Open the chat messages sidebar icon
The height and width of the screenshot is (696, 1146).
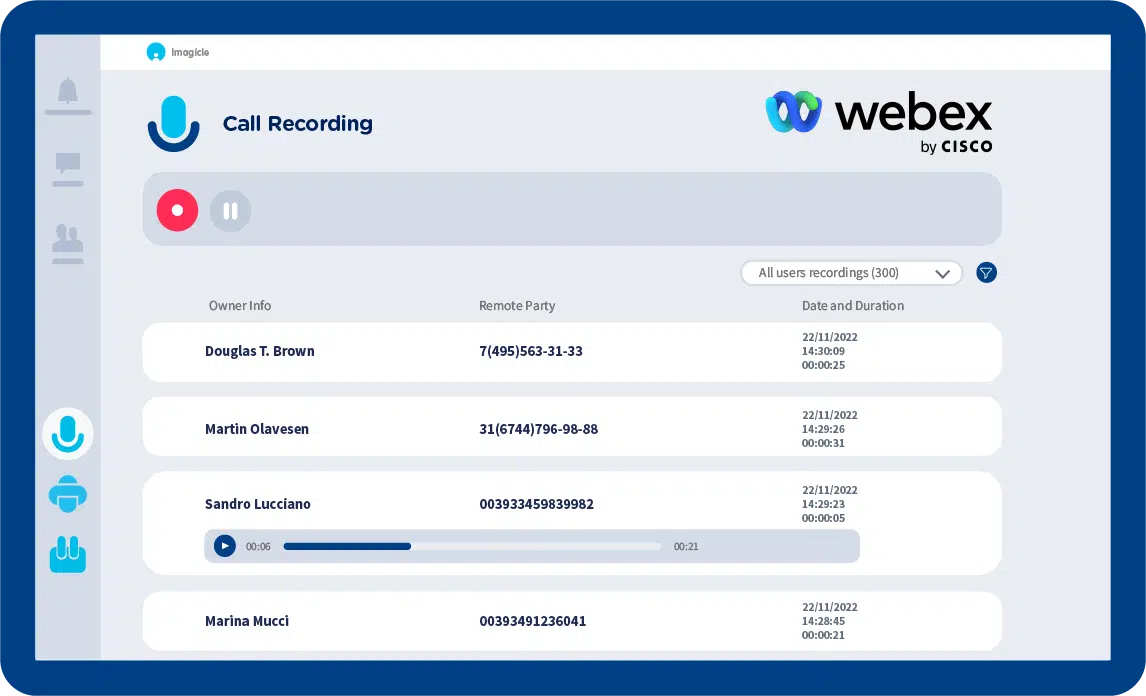(67, 167)
